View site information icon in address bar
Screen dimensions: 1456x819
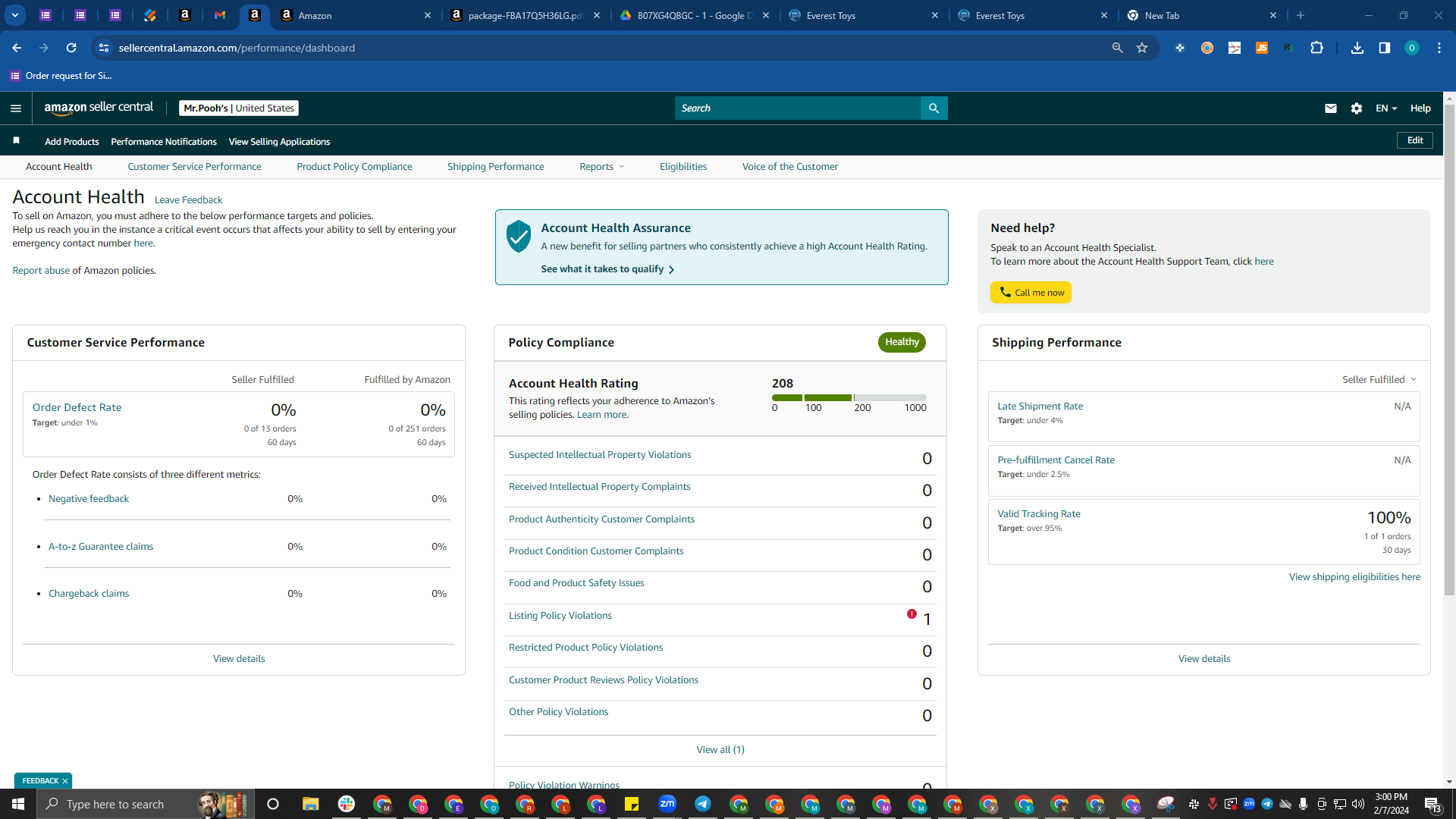point(104,48)
